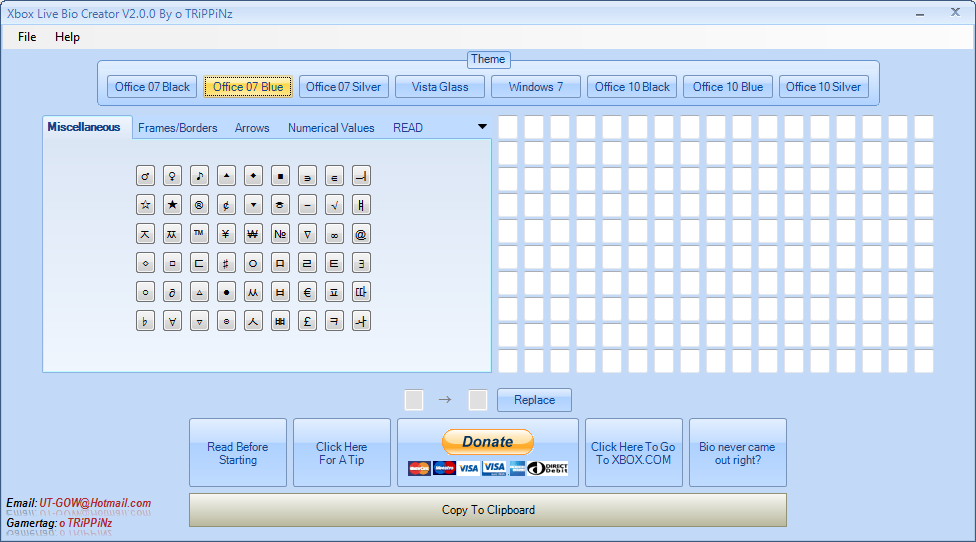The image size is (976, 542).
Task: Apply the Windows 7 theme
Action: point(535,86)
